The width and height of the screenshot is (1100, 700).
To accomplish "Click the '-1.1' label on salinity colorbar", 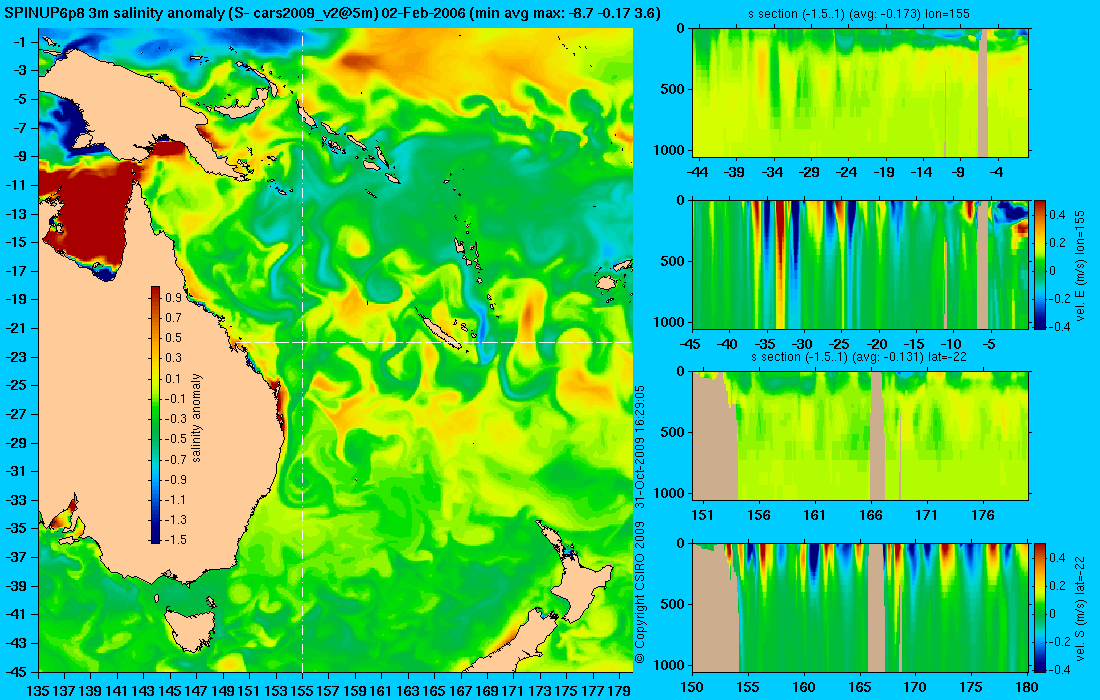I will (175, 499).
